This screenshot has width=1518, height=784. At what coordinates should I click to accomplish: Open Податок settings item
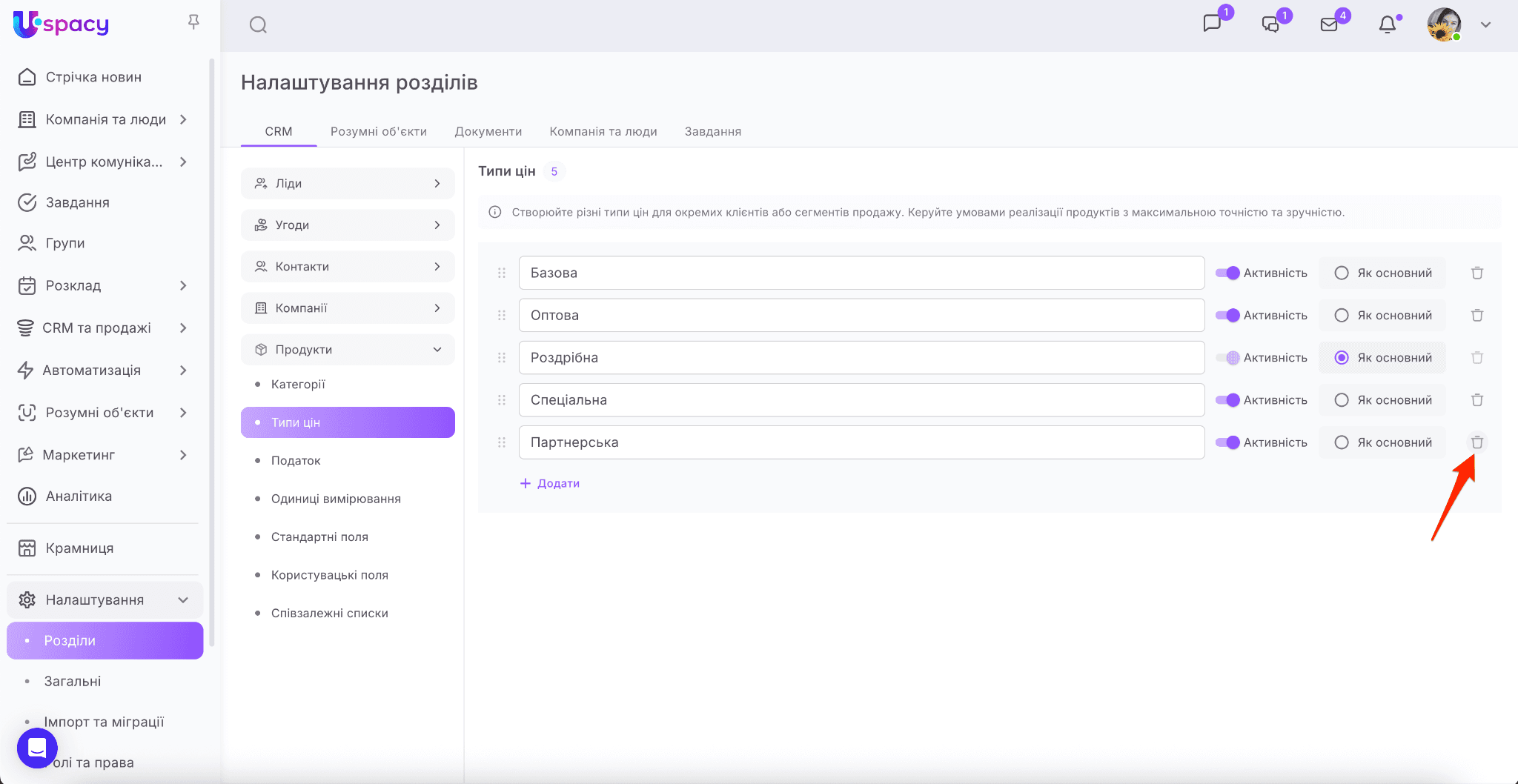(x=296, y=461)
